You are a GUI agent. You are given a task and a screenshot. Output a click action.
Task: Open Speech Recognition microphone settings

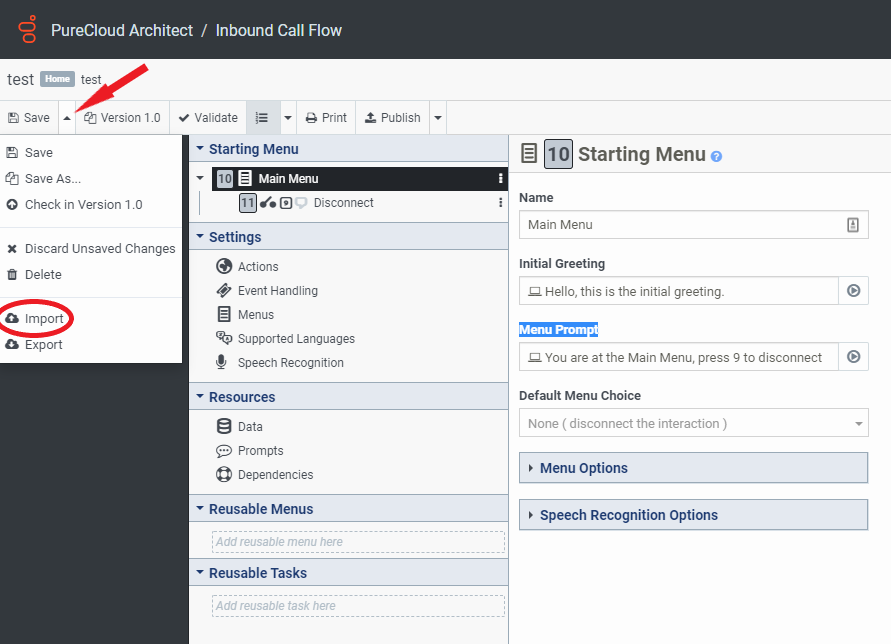[x=280, y=363]
